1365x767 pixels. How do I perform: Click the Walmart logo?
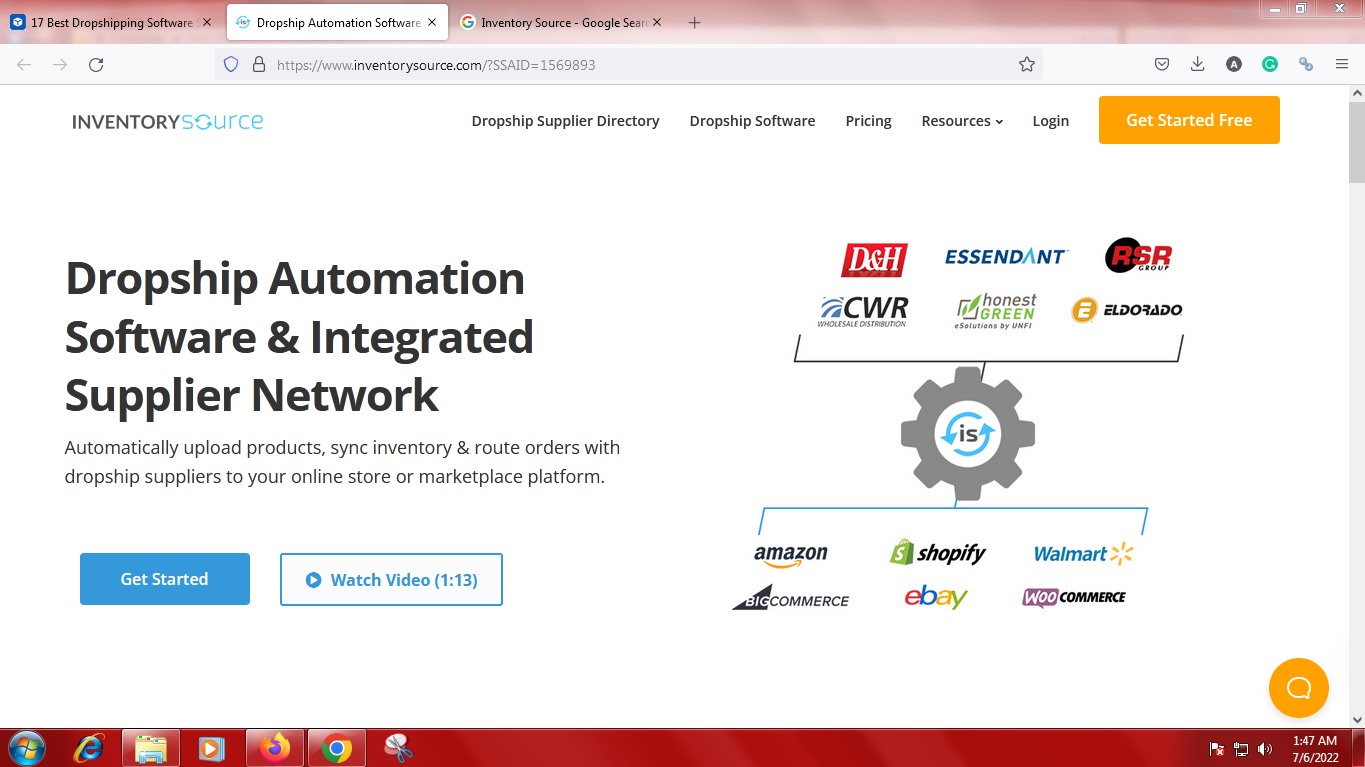1083,553
